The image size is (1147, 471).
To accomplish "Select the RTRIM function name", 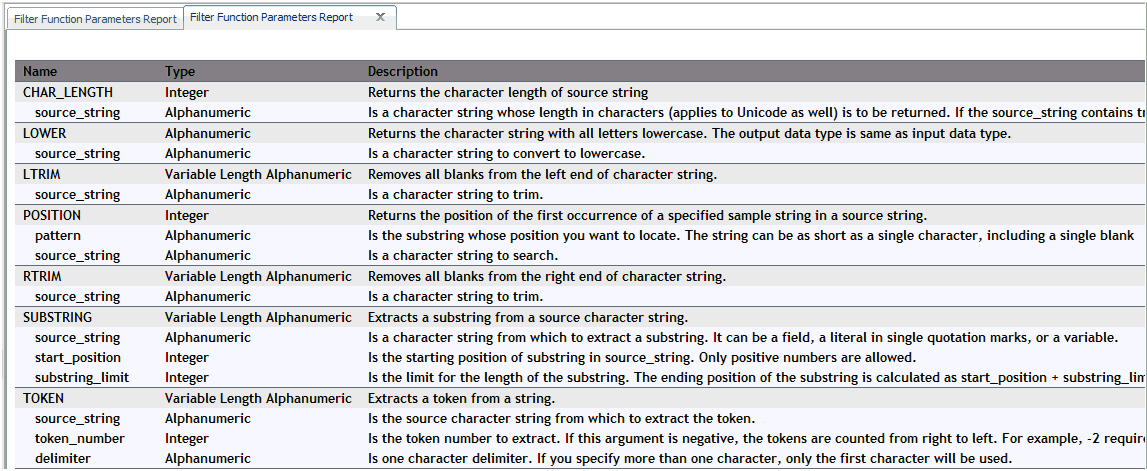I will (42, 276).
